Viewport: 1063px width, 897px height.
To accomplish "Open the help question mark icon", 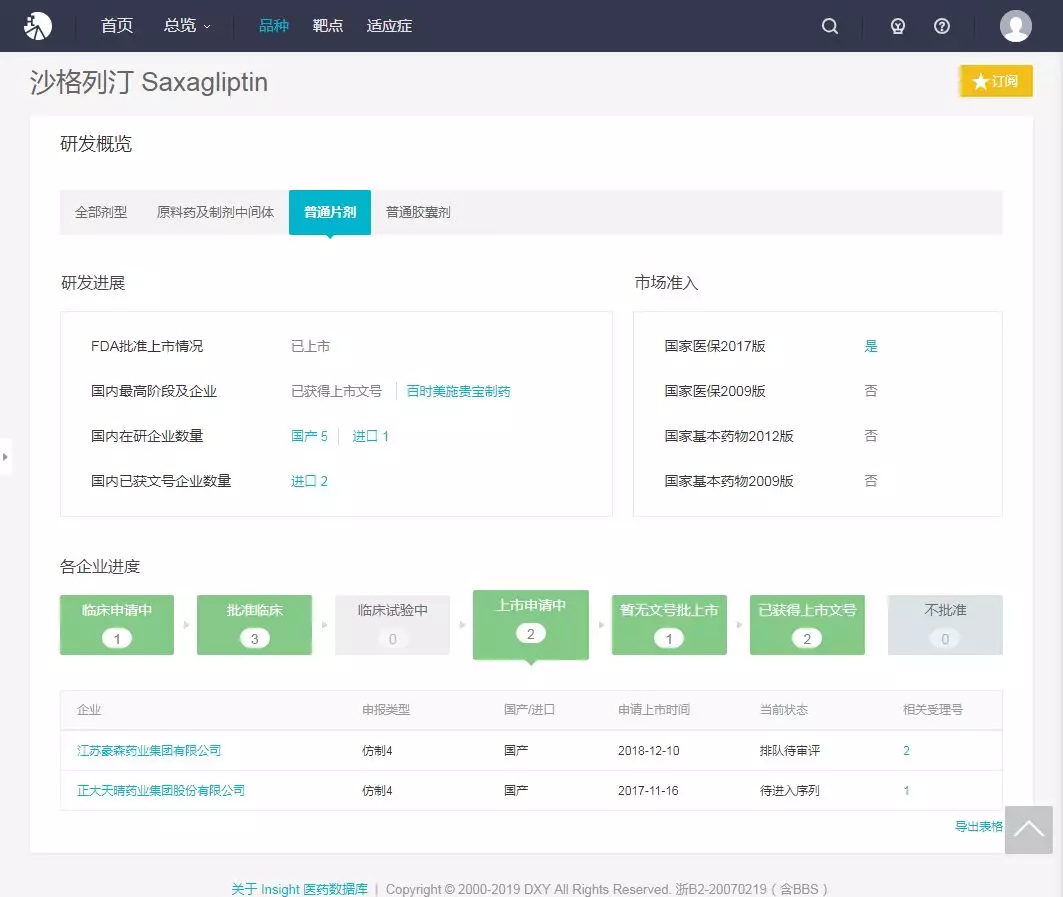I will [x=942, y=26].
